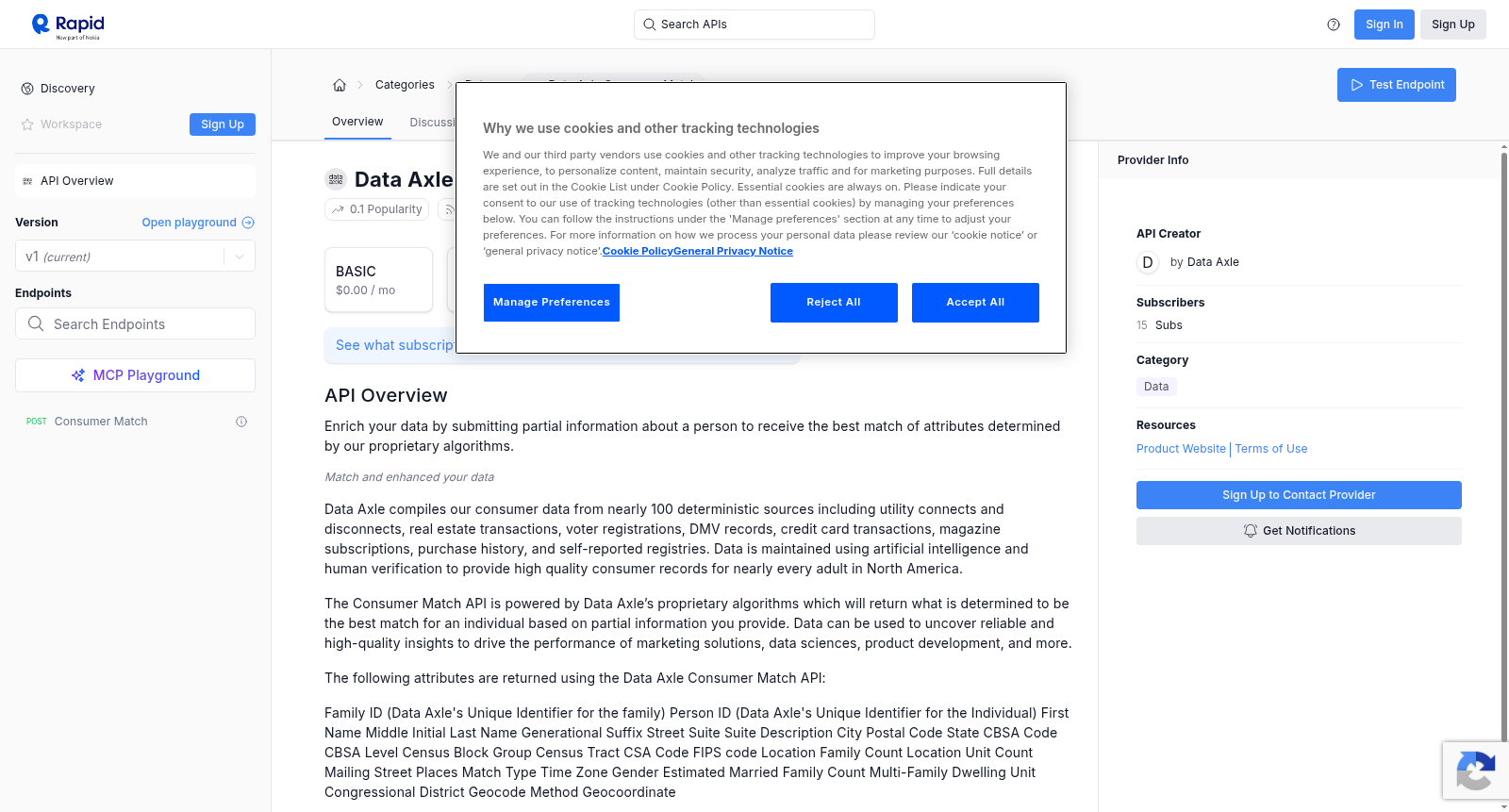Click the sidebar Workspace Sign Up button
1509x812 pixels.
click(222, 124)
